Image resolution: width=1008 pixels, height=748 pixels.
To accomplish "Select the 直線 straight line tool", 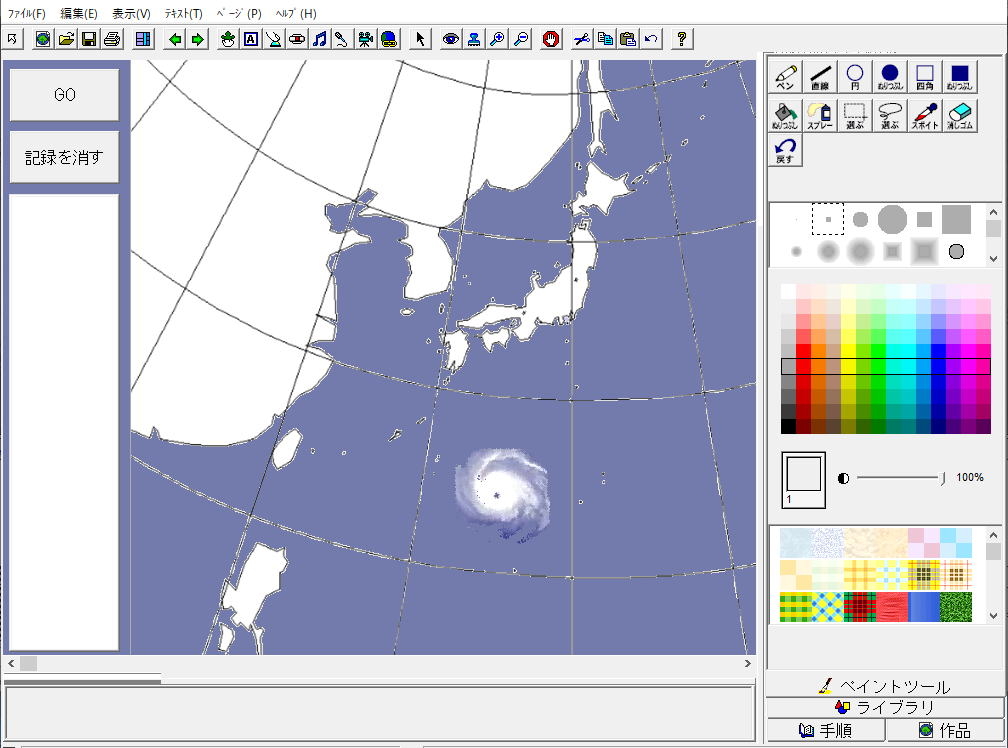I will point(820,78).
